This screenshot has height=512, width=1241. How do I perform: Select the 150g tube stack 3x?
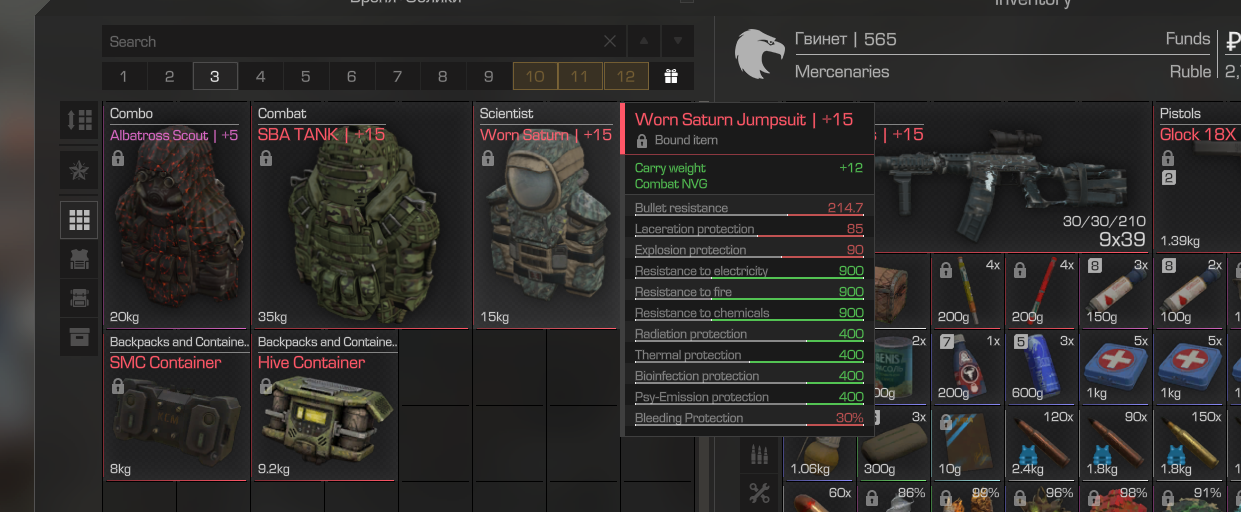pos(1116,291)
